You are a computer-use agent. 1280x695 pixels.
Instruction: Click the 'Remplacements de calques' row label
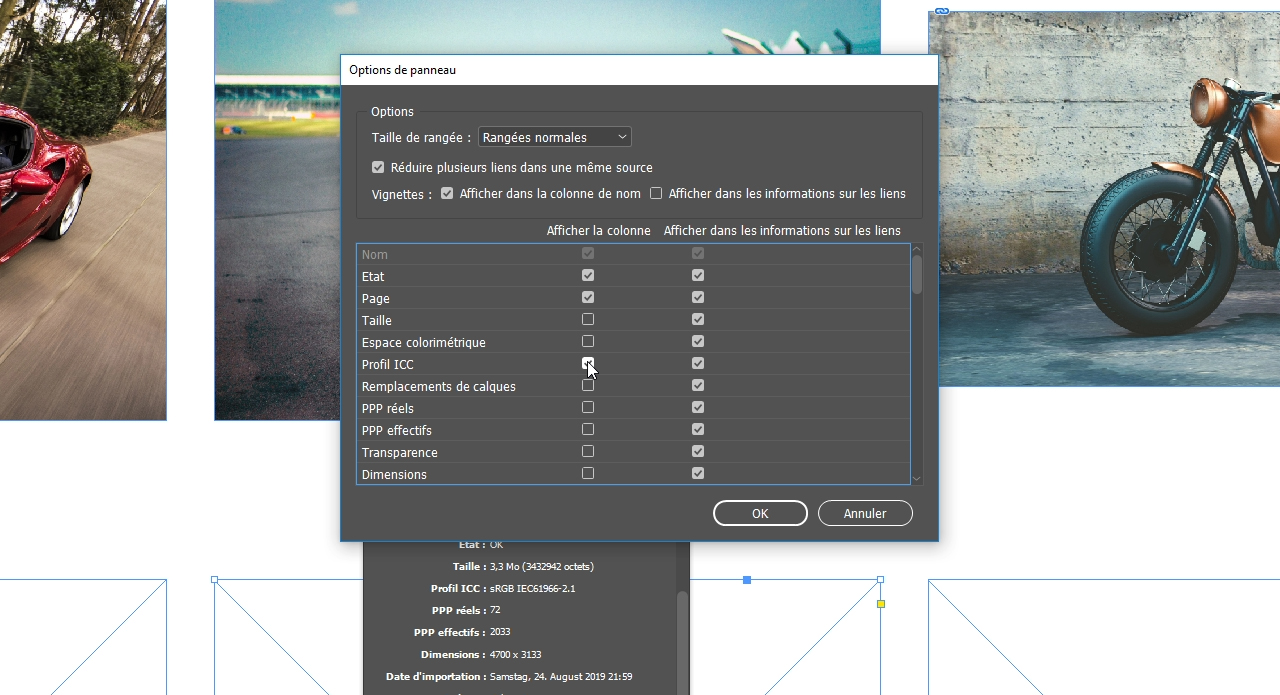coord(439,387)
